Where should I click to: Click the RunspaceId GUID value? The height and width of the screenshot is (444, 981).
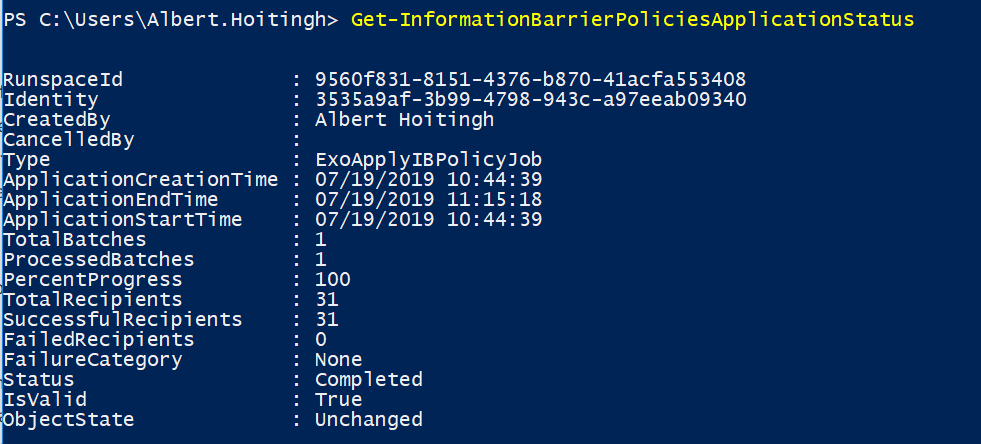(x=530, y=79)
